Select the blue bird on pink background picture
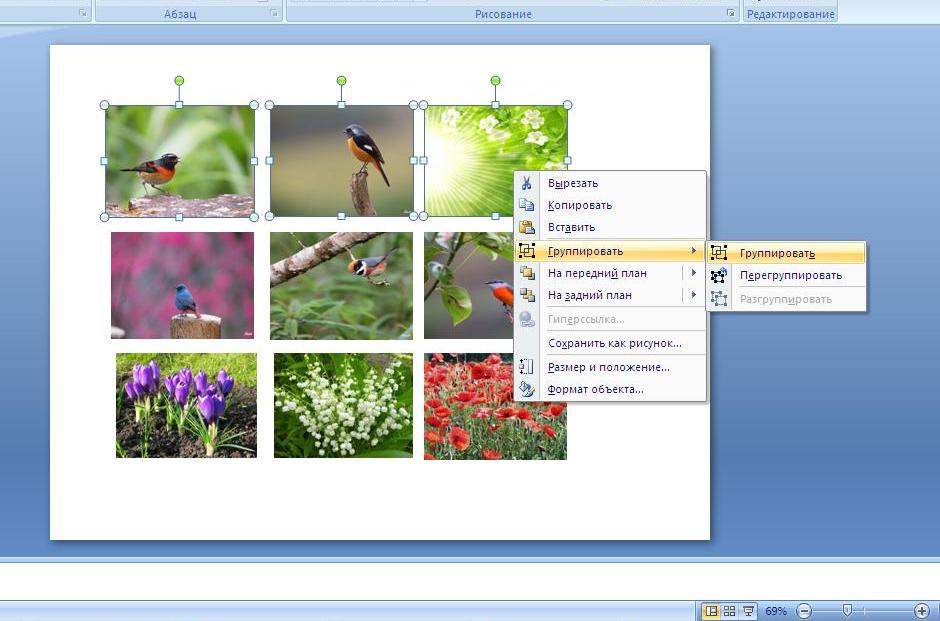The image size is (940, 621). [x=182, y=285]
